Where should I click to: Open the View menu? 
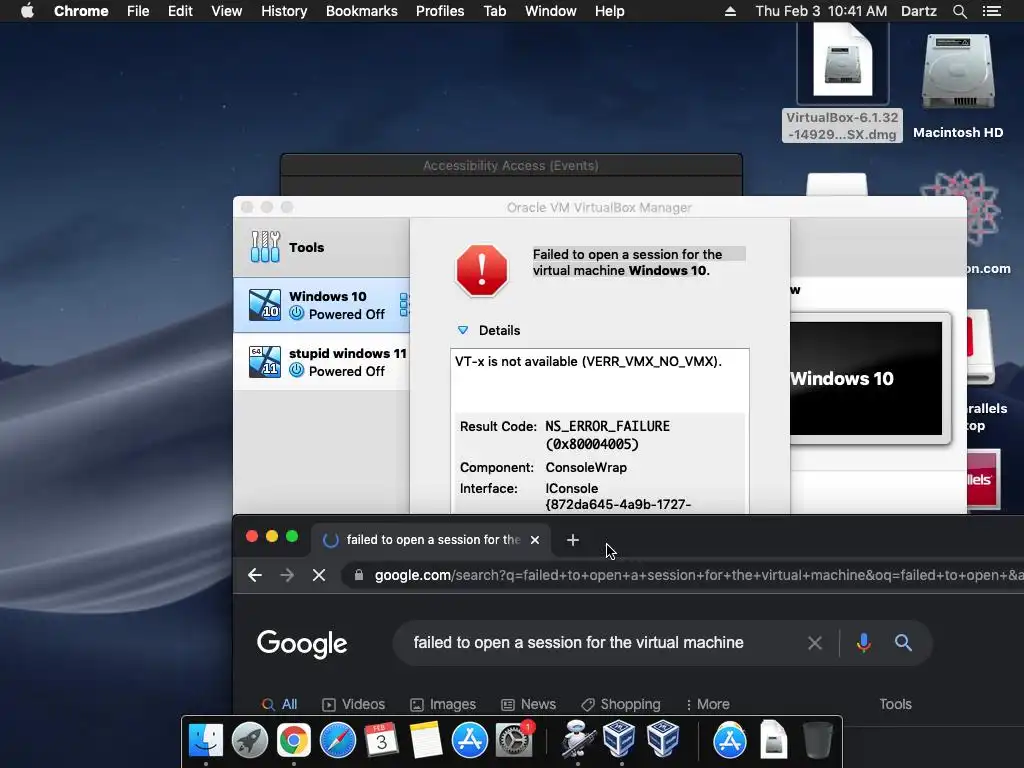point(227,11)
